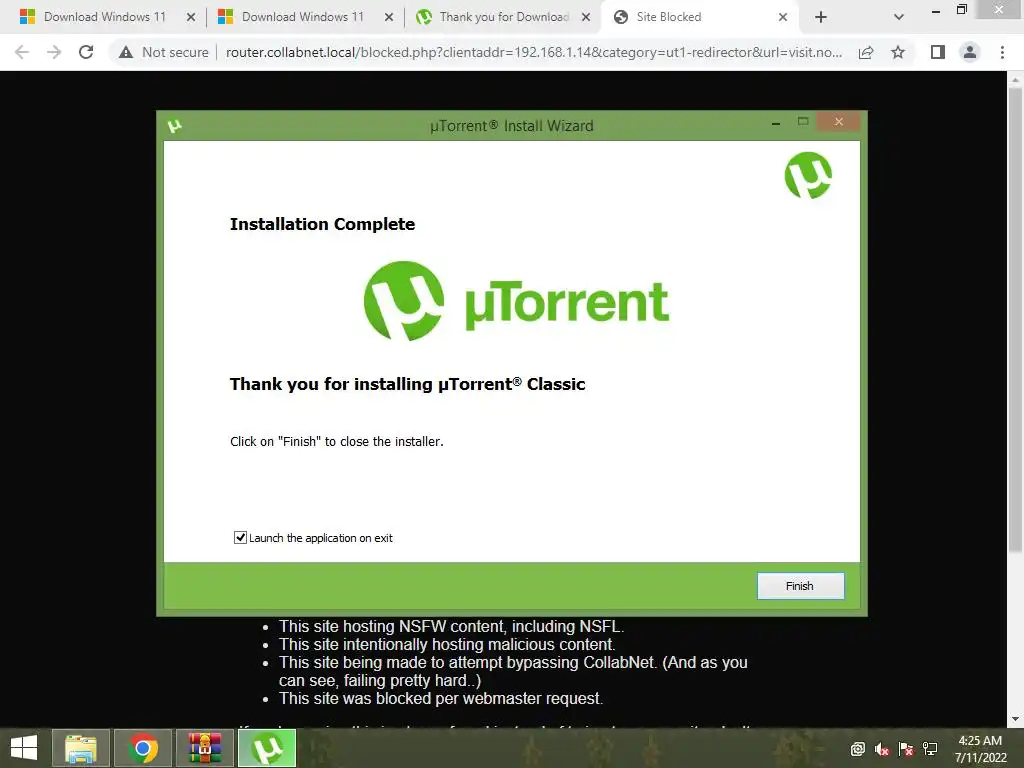Close the Site Blocked tab

(x=783, y=17)
